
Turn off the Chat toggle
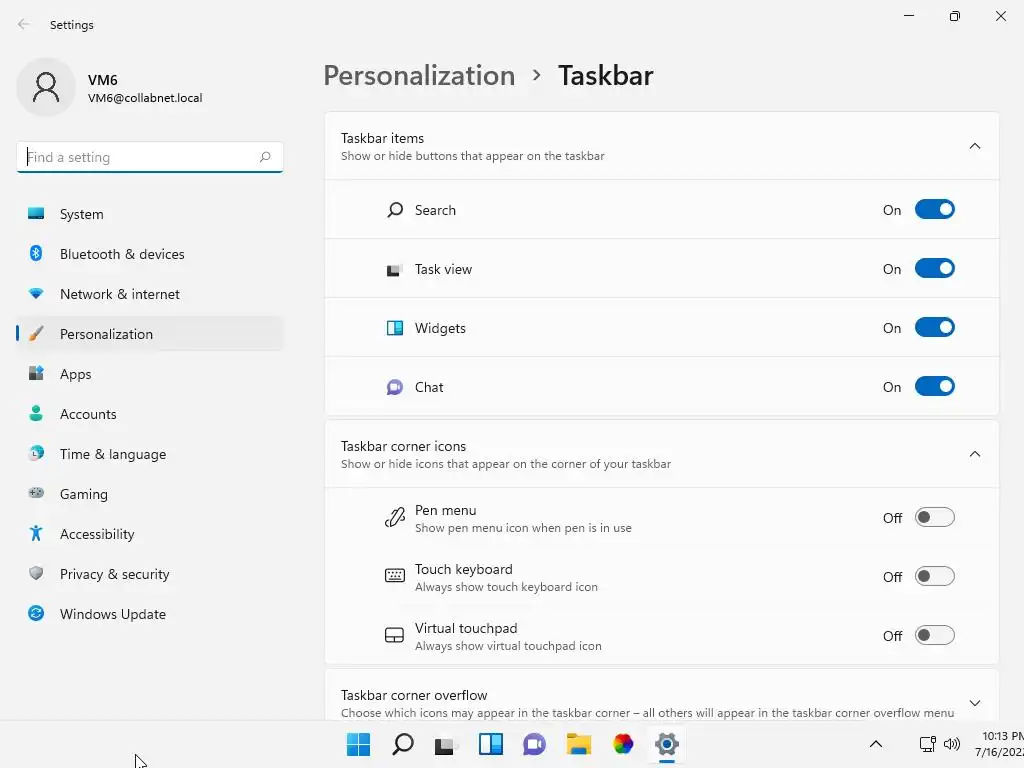coord(935,387)
